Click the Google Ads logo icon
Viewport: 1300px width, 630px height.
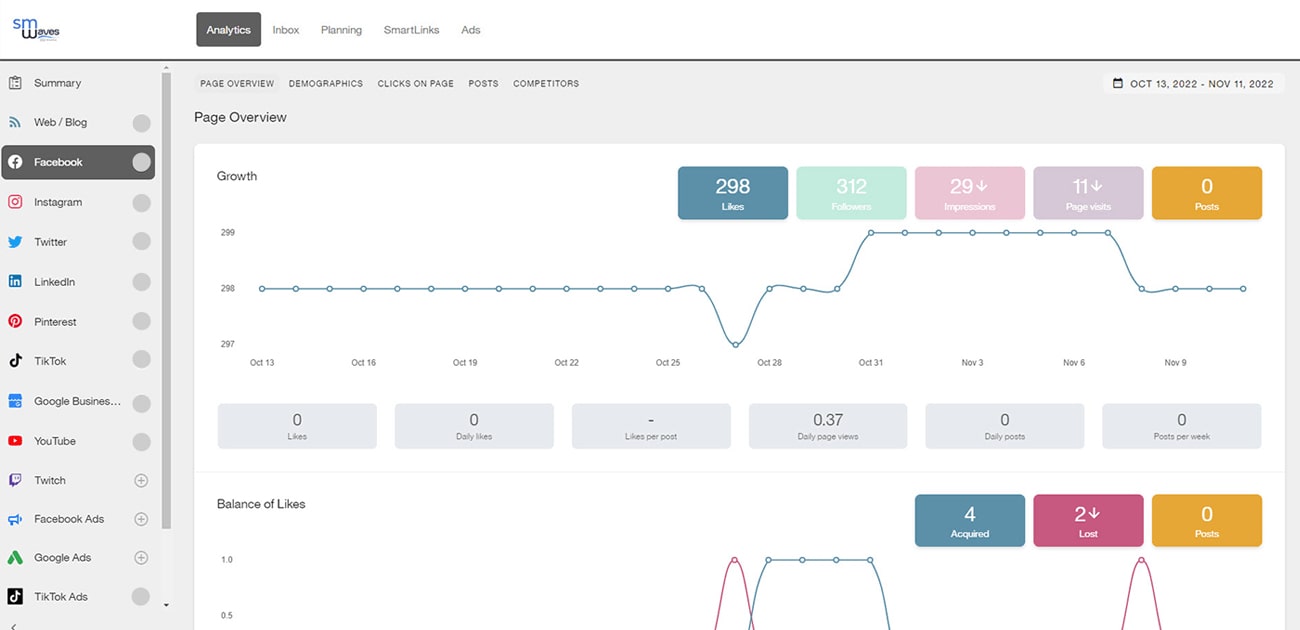pos(15,558)
